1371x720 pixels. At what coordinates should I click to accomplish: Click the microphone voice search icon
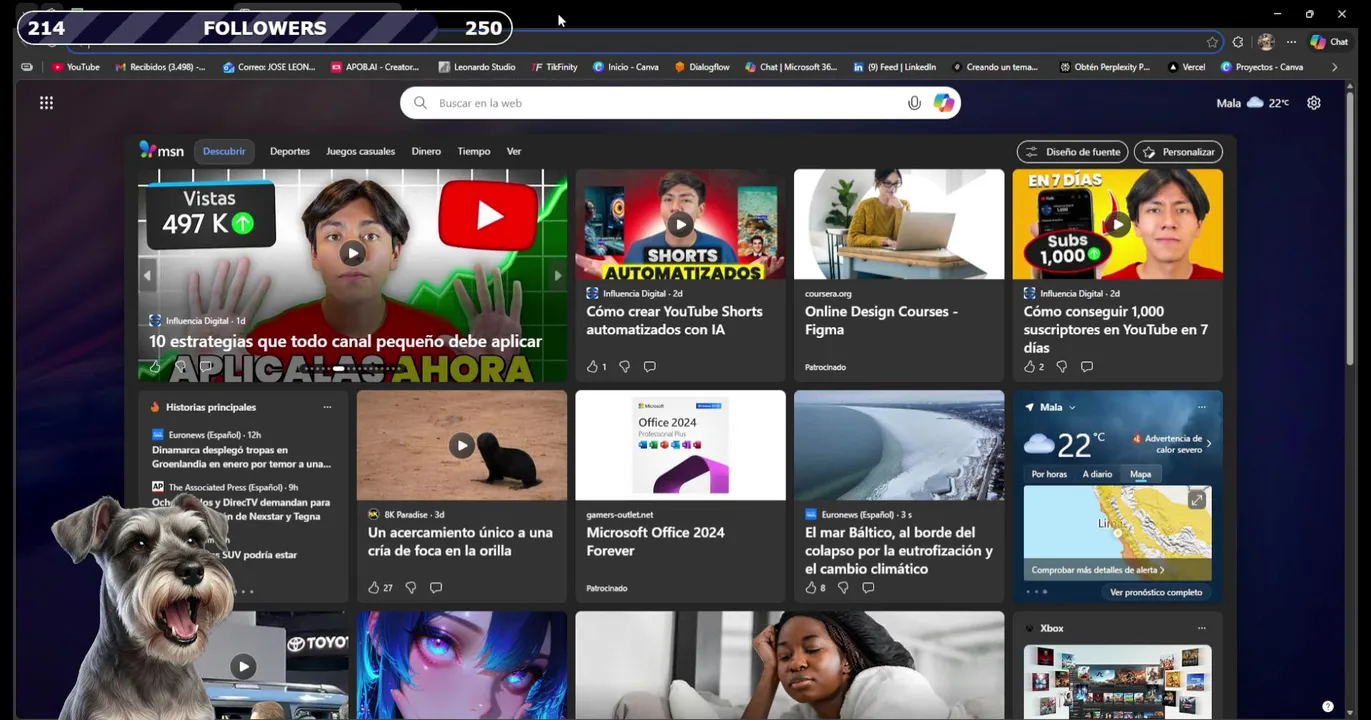(x=914, y=103)
